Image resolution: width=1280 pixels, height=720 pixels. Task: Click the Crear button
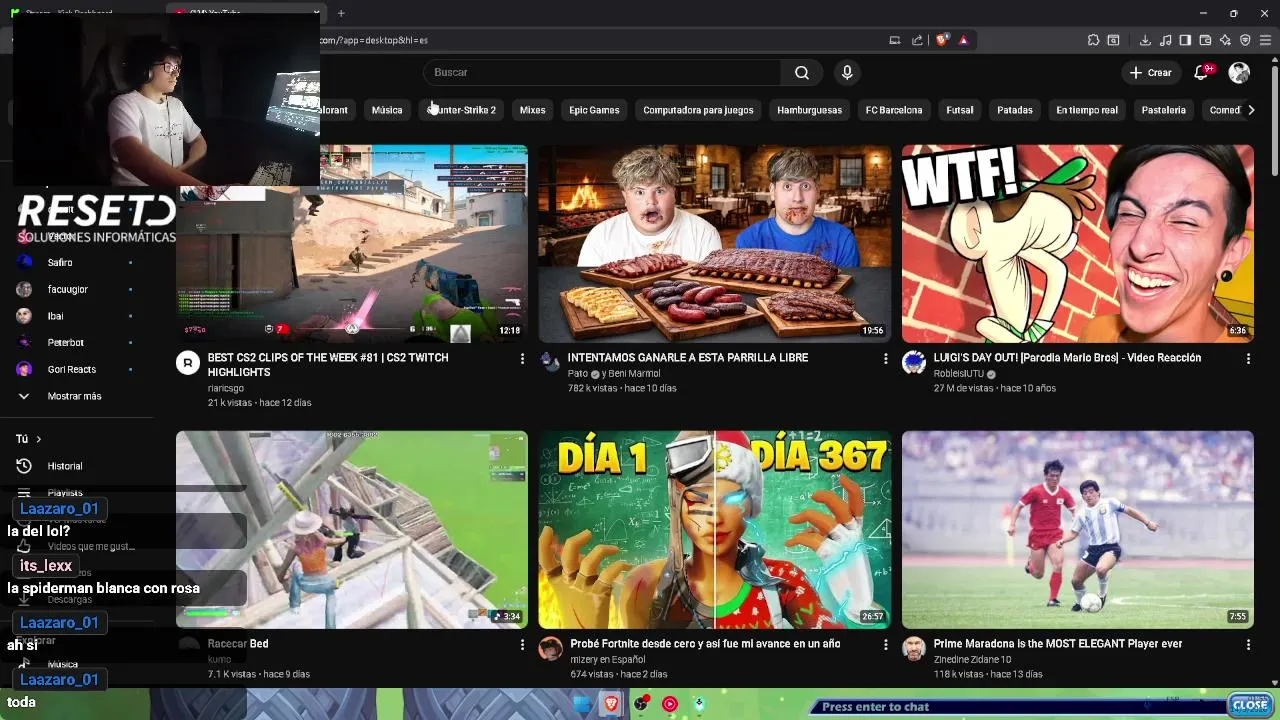[1150, 72]
